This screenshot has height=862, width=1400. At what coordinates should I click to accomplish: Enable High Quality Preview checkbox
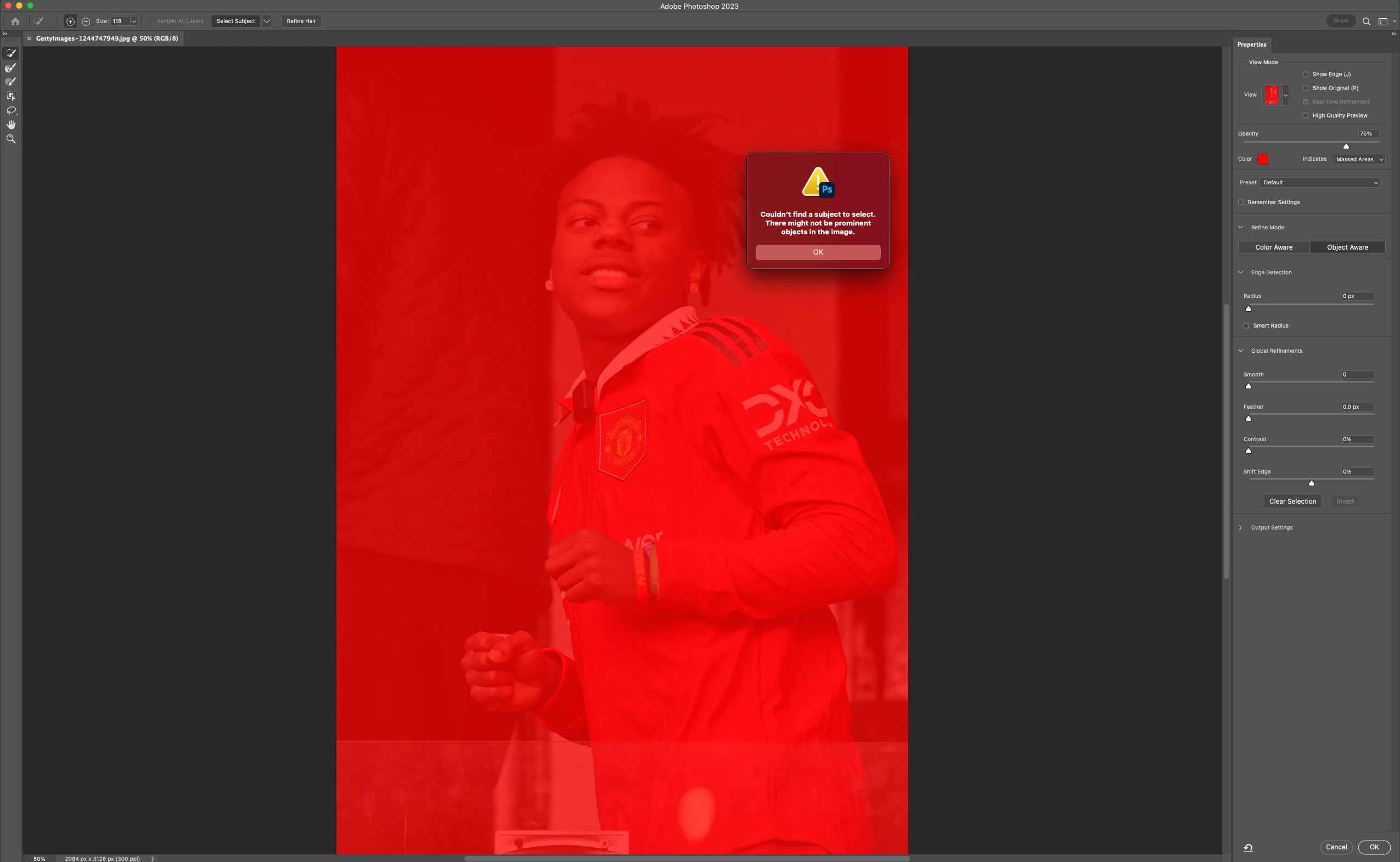tap(1306, 115)
